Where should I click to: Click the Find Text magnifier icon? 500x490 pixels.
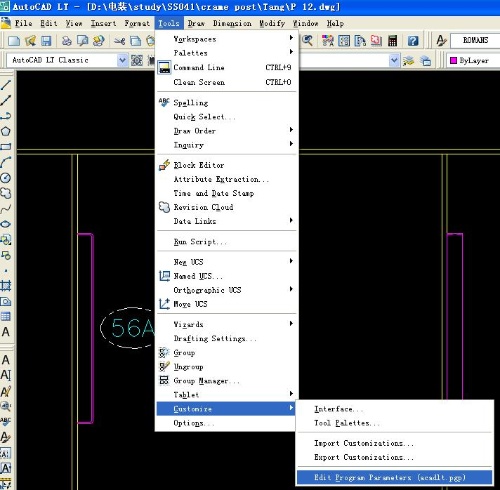point(6,406)
